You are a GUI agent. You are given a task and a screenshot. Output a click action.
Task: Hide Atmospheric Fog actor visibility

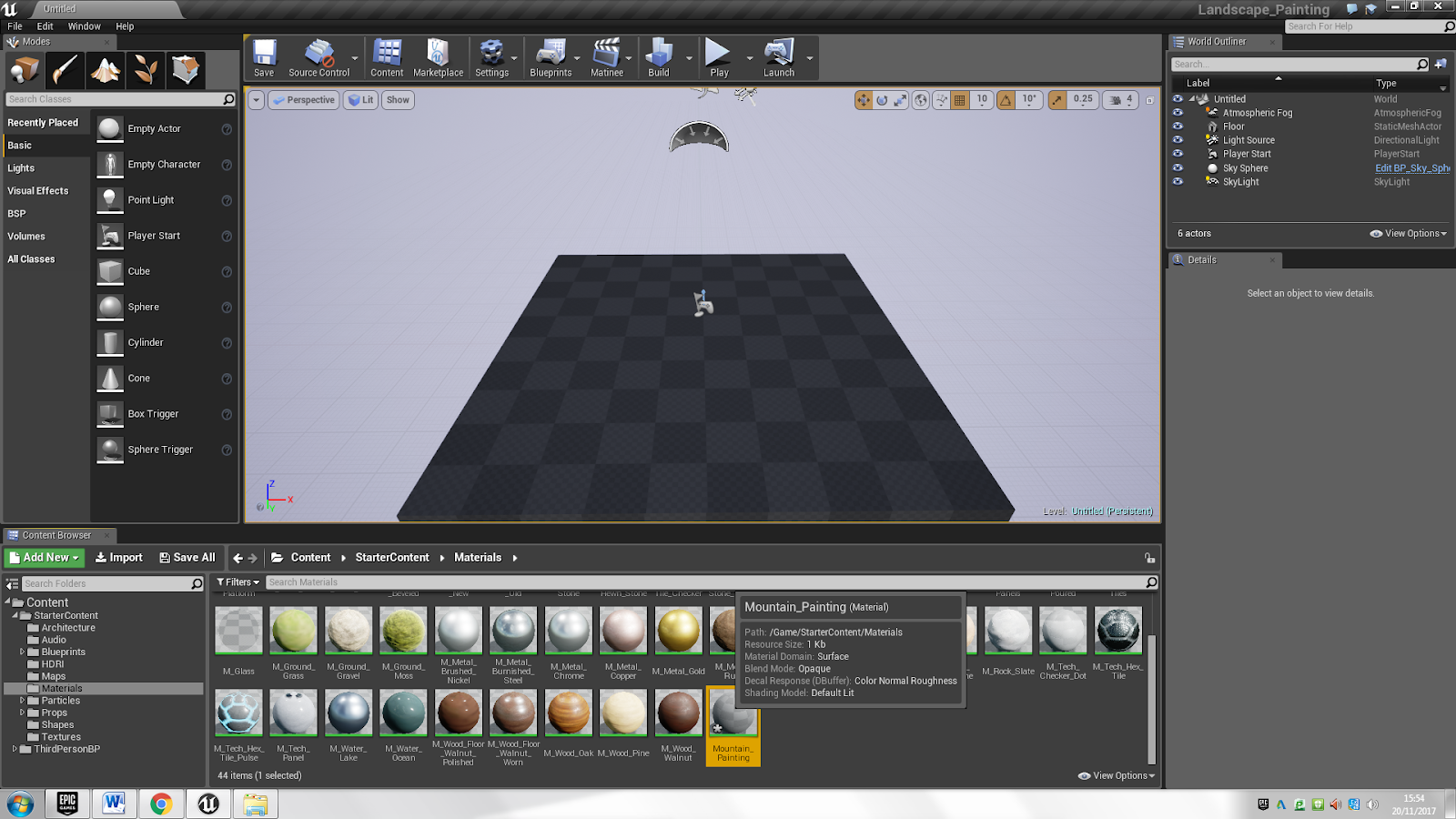[1178, 113]
